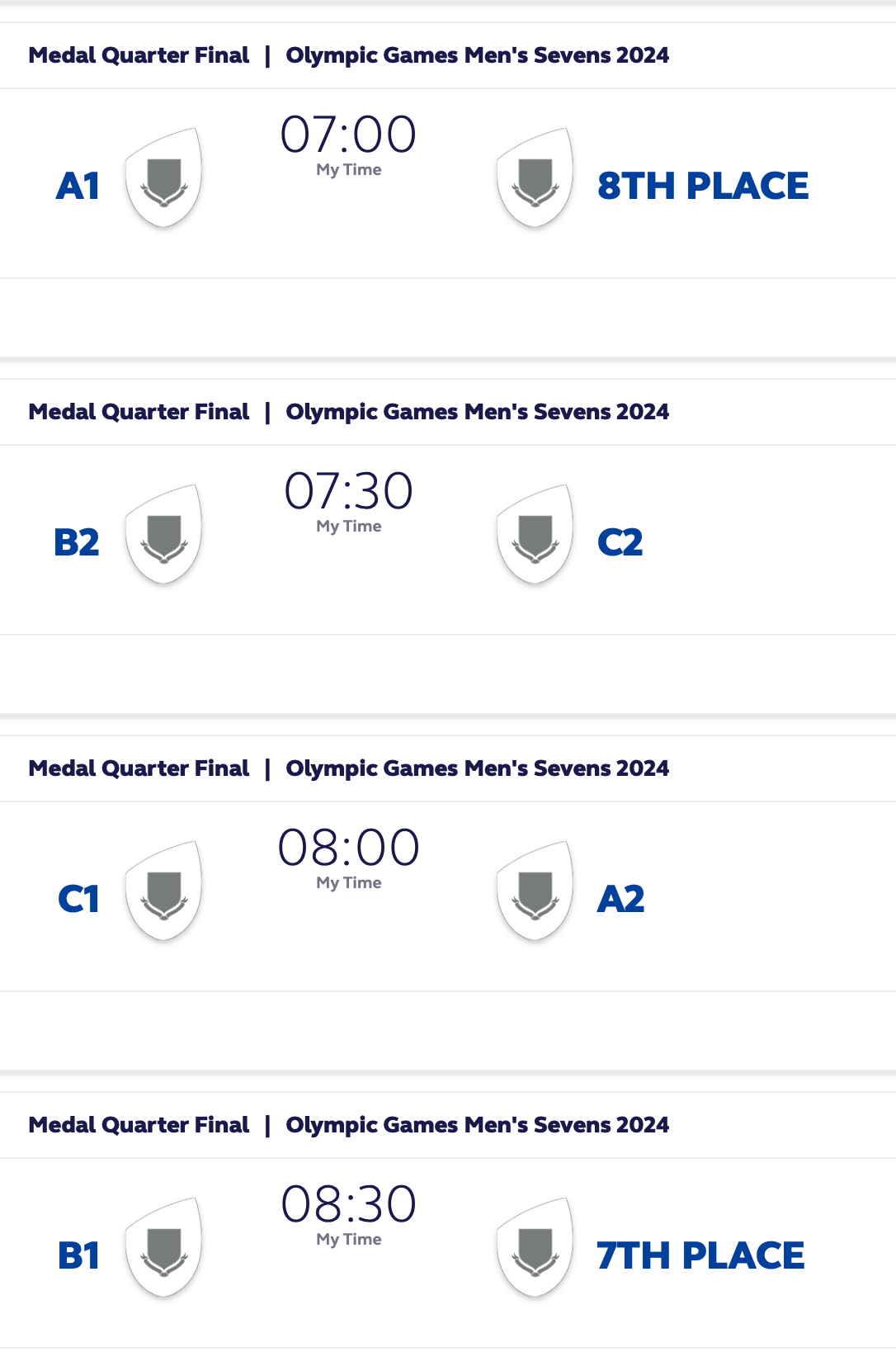Click the A1 team shield crest

163,177
